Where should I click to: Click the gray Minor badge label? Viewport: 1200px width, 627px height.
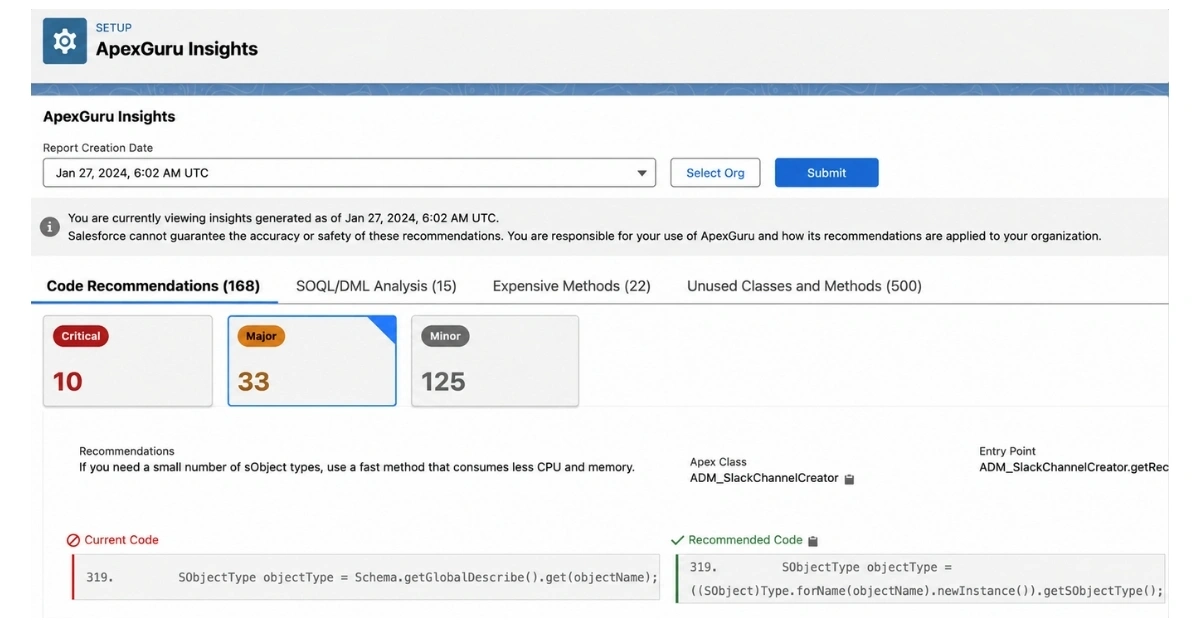click(x=445, y=336)
